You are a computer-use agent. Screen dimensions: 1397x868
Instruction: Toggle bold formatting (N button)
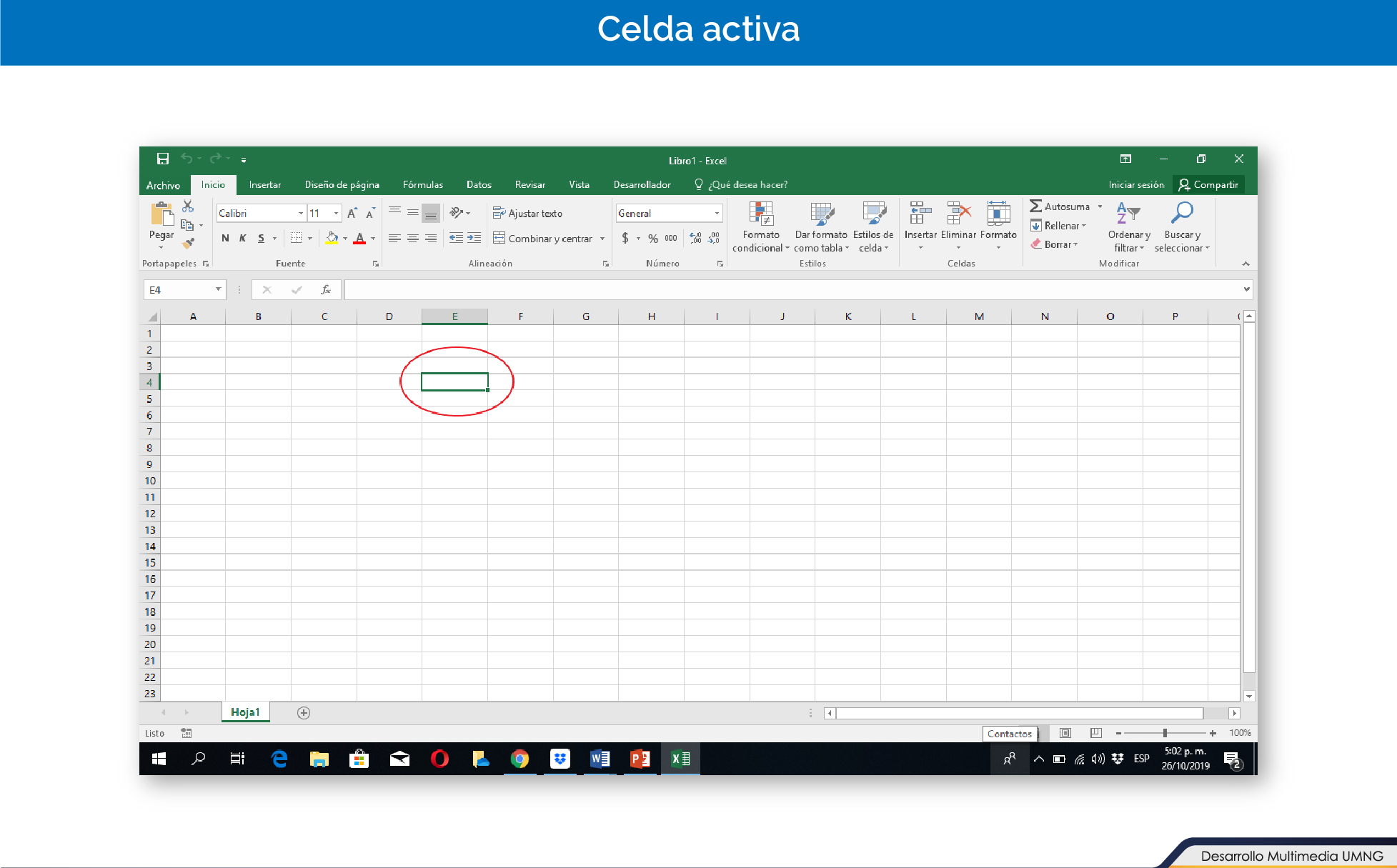tap(225, 238)
